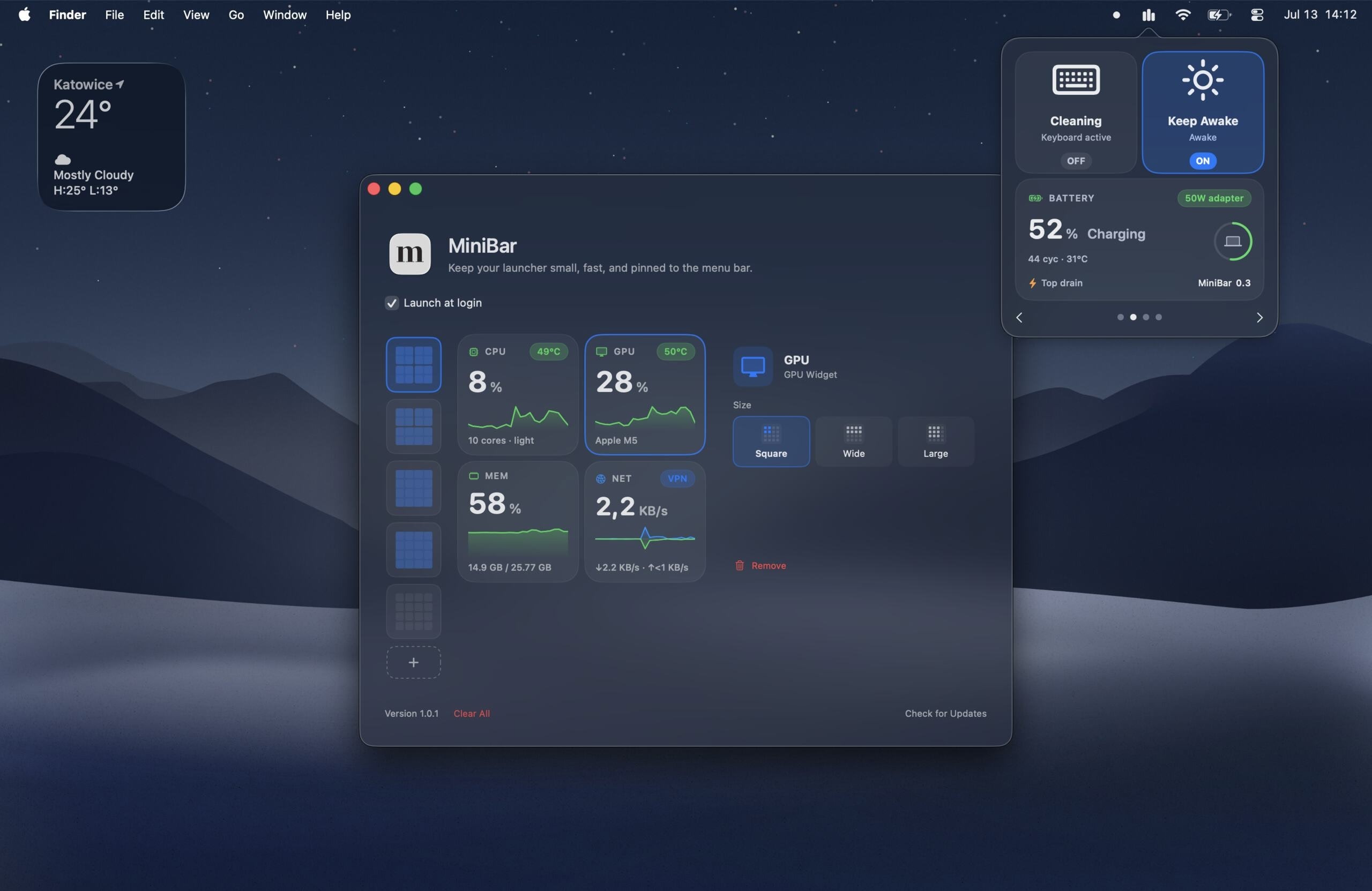
Task: Open the Go menu
Action: 236,15
